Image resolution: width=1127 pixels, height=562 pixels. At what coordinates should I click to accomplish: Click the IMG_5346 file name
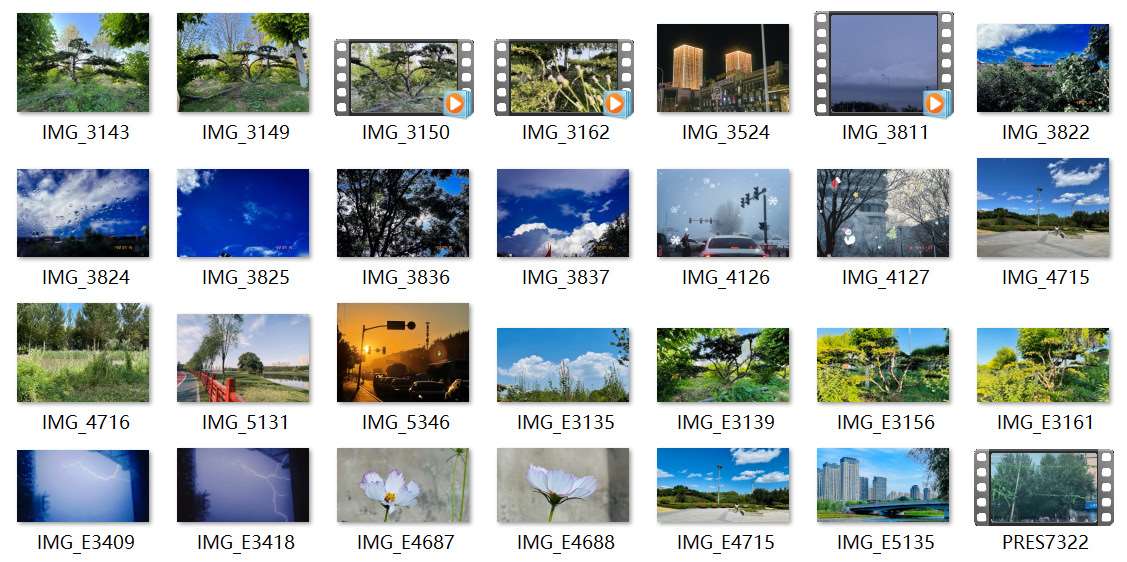[405, 422]
